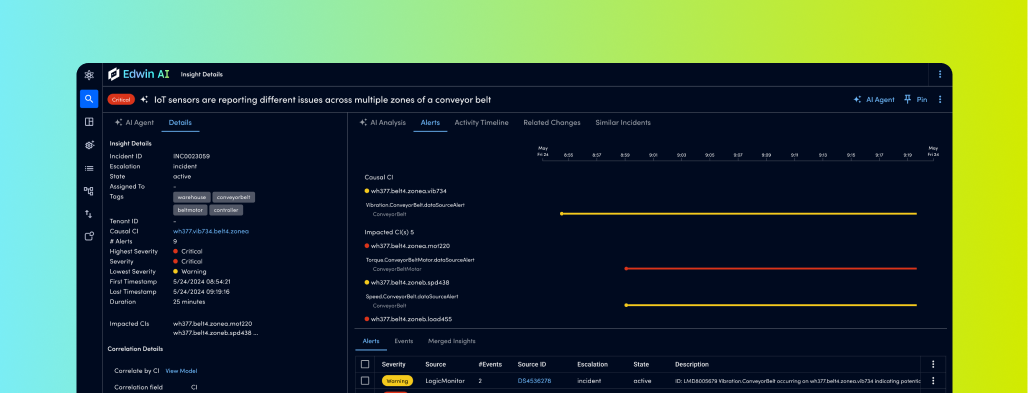1028x393 pixels.
Task: Click First Timestamp value 5/24/2024 08:54:21
Action: coord(201,281)
